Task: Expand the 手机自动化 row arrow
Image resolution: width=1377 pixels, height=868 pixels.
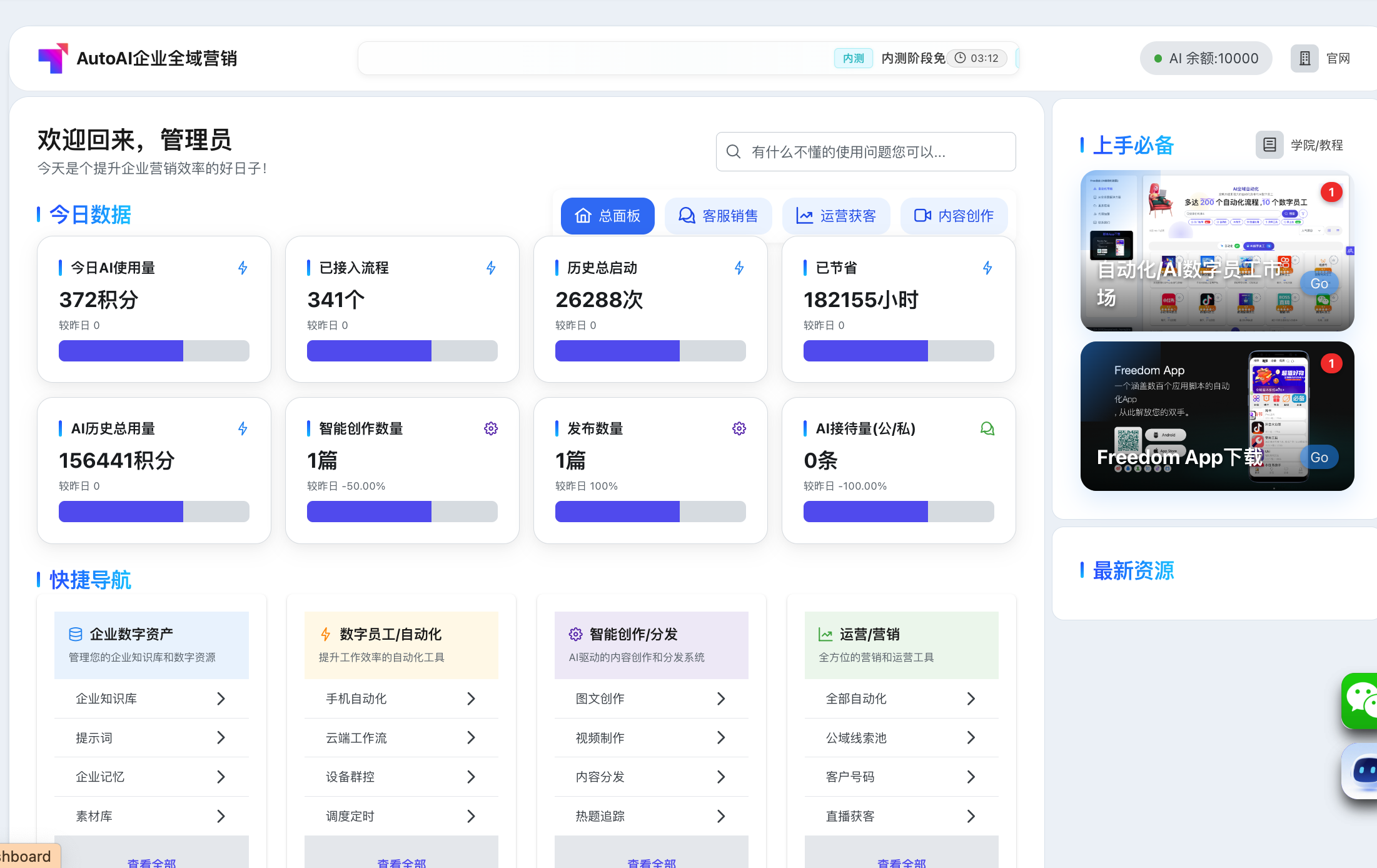Action: pyautogui.click(x=471, y=699)
